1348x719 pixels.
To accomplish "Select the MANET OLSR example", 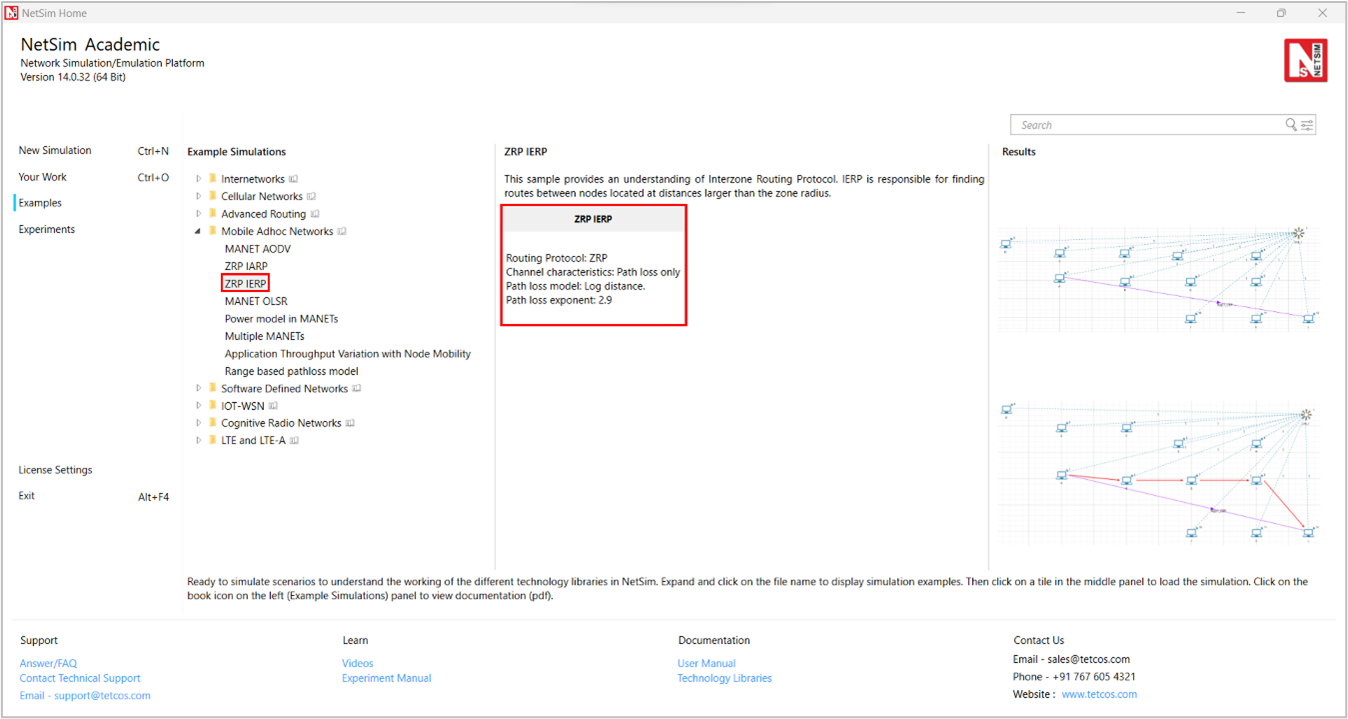I will tap(258, 301).
